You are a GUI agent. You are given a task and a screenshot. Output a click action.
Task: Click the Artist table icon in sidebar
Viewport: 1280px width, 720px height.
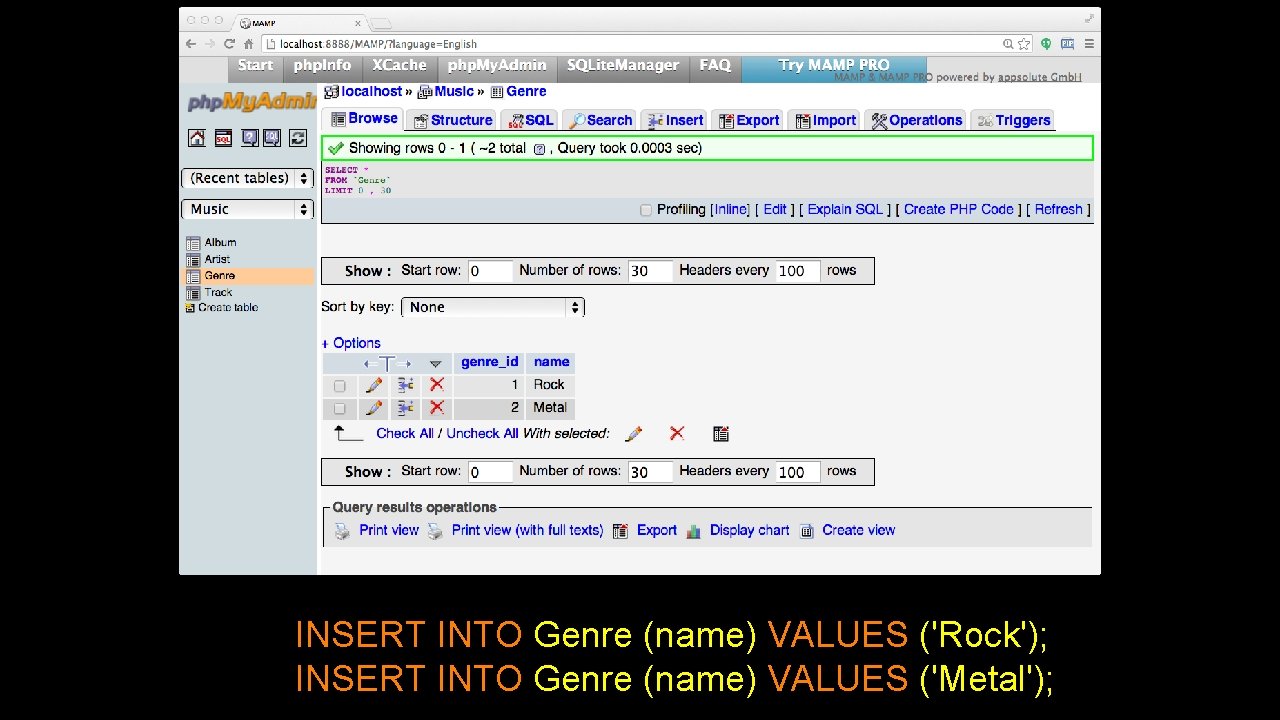point(193,260)
